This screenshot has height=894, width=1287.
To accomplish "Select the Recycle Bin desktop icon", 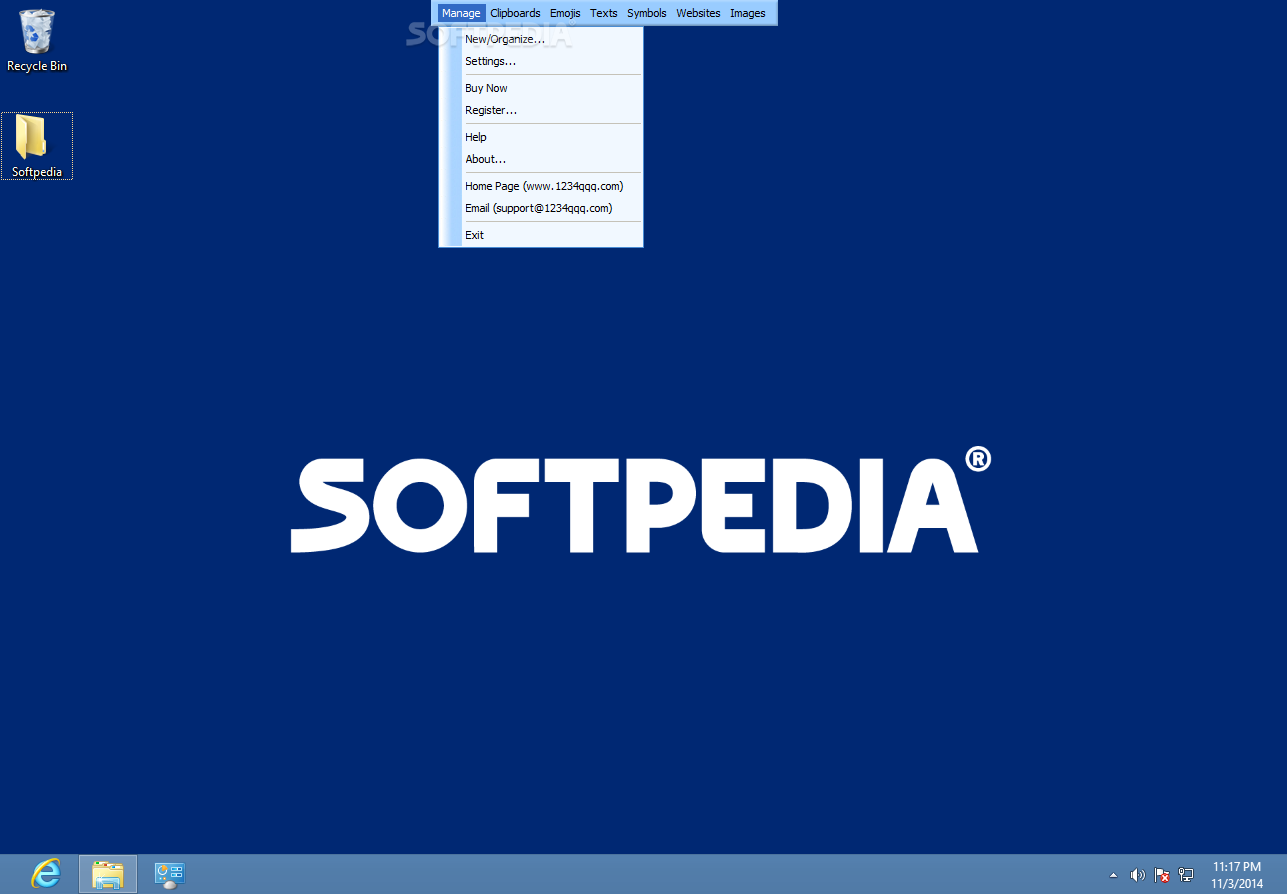I will click(x=37, y=40).
